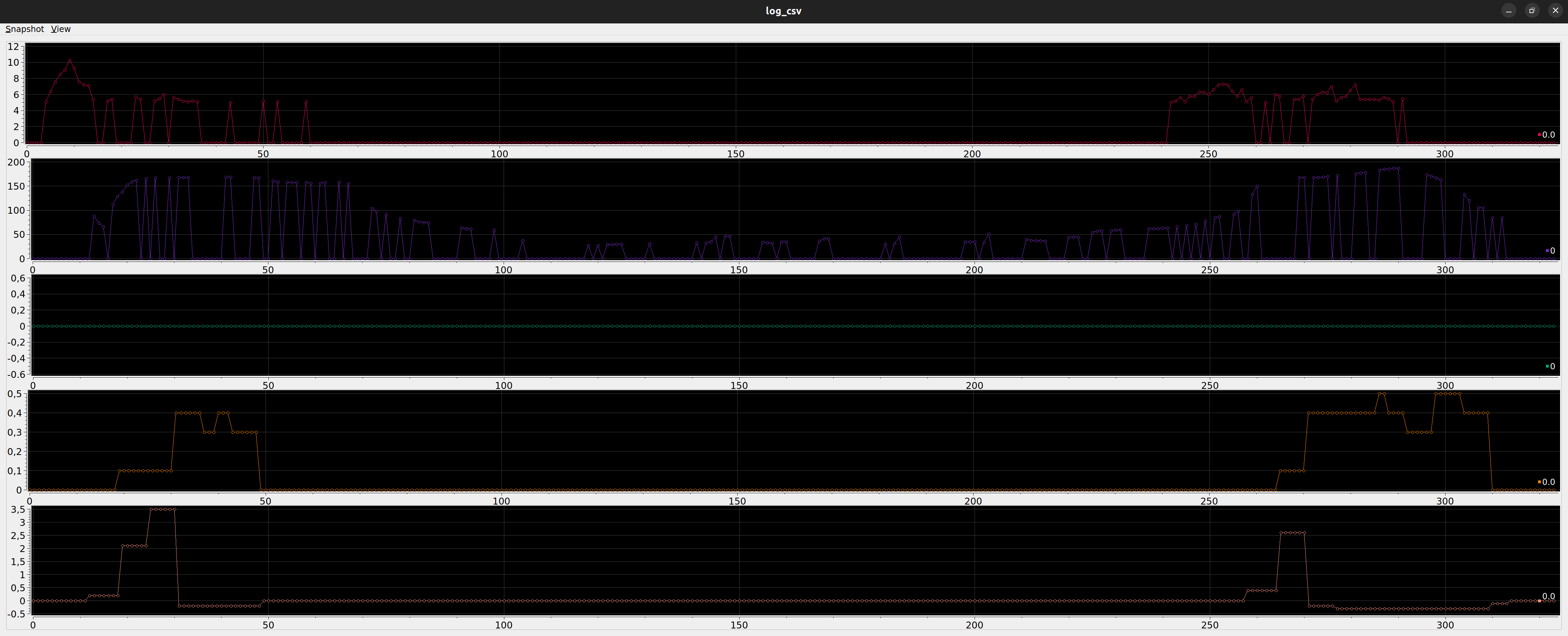Click the orange legend marker in fourth plot

pyautogui.click(x=1539, y=482)
